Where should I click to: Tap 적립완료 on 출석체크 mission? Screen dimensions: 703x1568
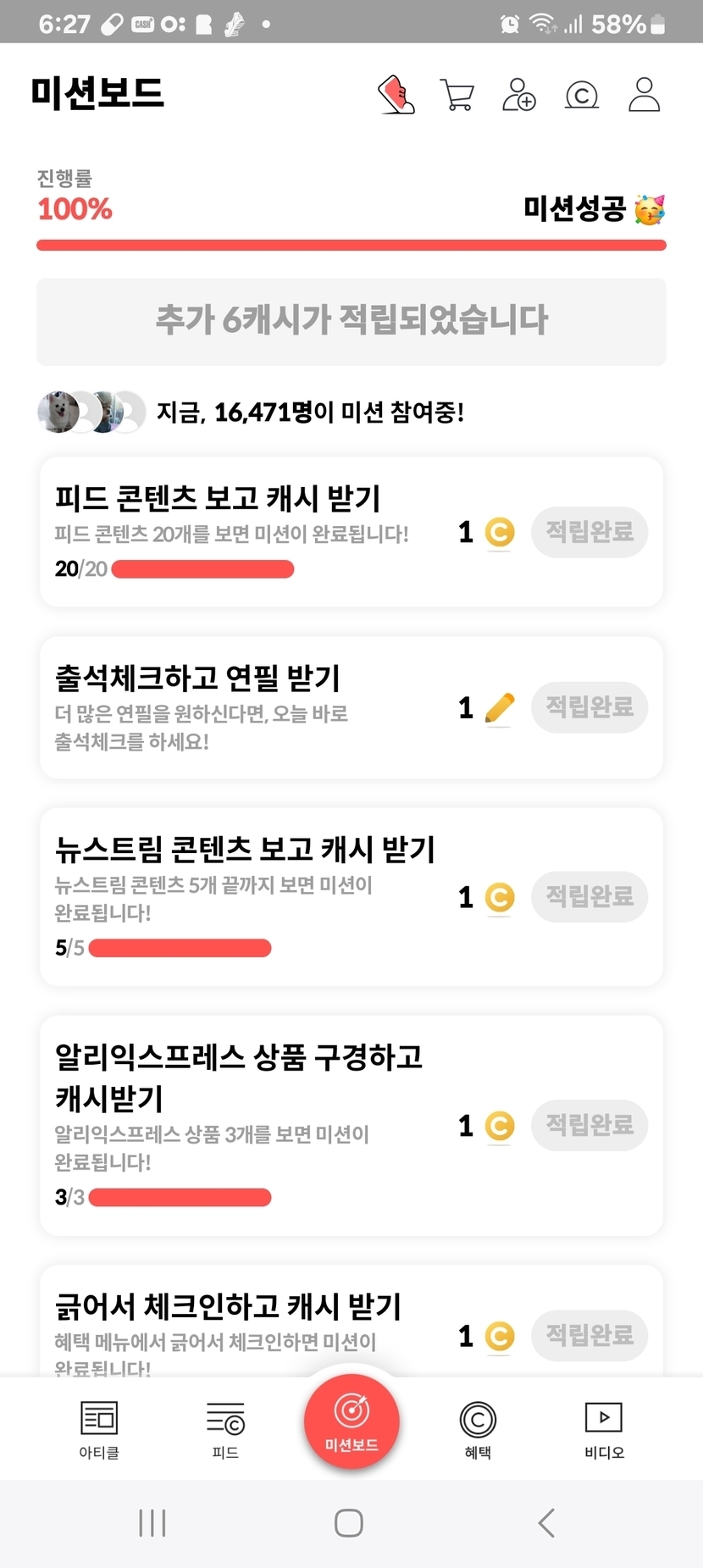590,707
